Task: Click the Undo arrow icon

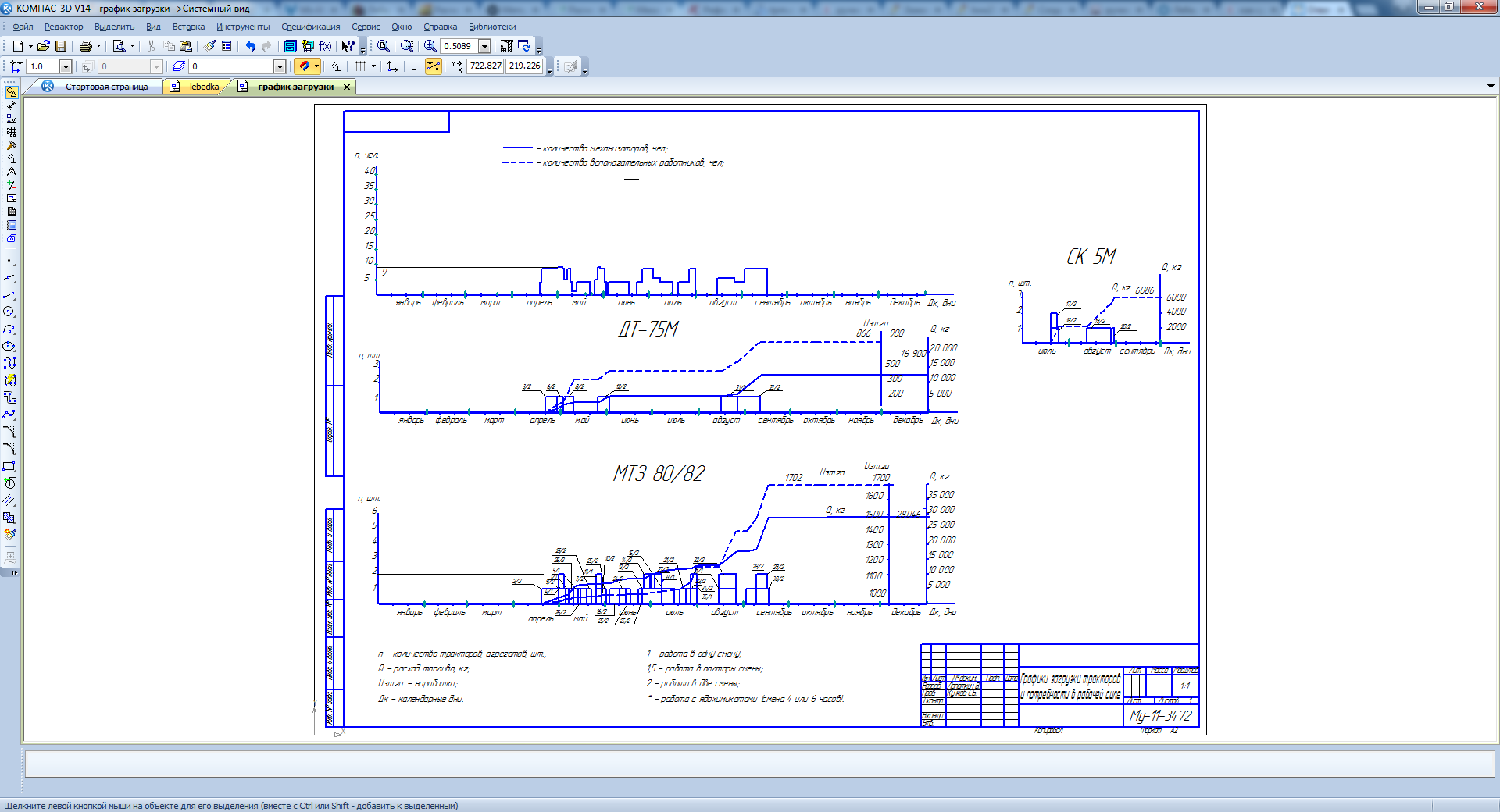Action: 250,46
